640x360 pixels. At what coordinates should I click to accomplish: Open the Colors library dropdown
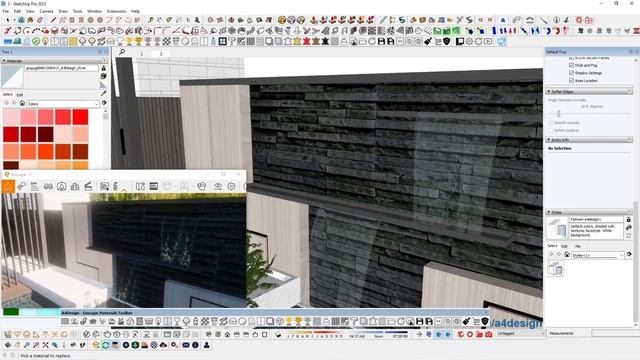pyautogui.click(x=62, y=104)
